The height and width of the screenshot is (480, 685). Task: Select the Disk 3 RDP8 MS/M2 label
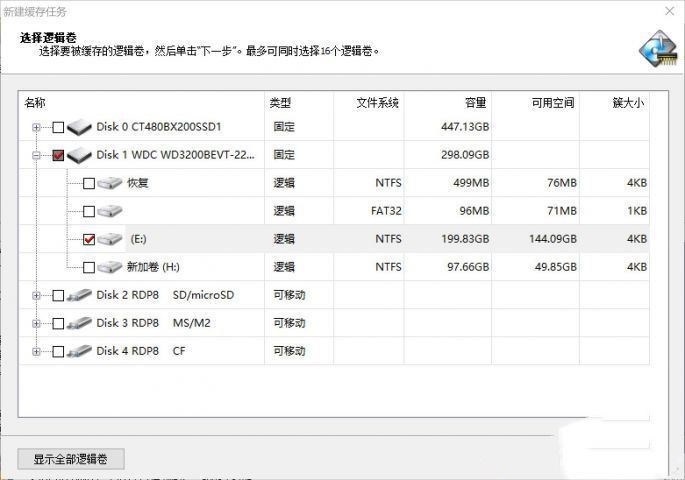(x=153, y=323)
